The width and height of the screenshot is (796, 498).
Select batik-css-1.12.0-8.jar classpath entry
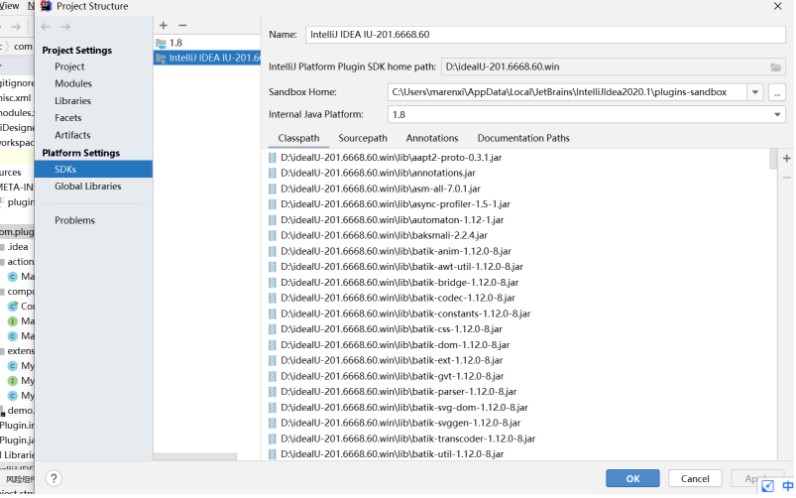click(391, 329)
